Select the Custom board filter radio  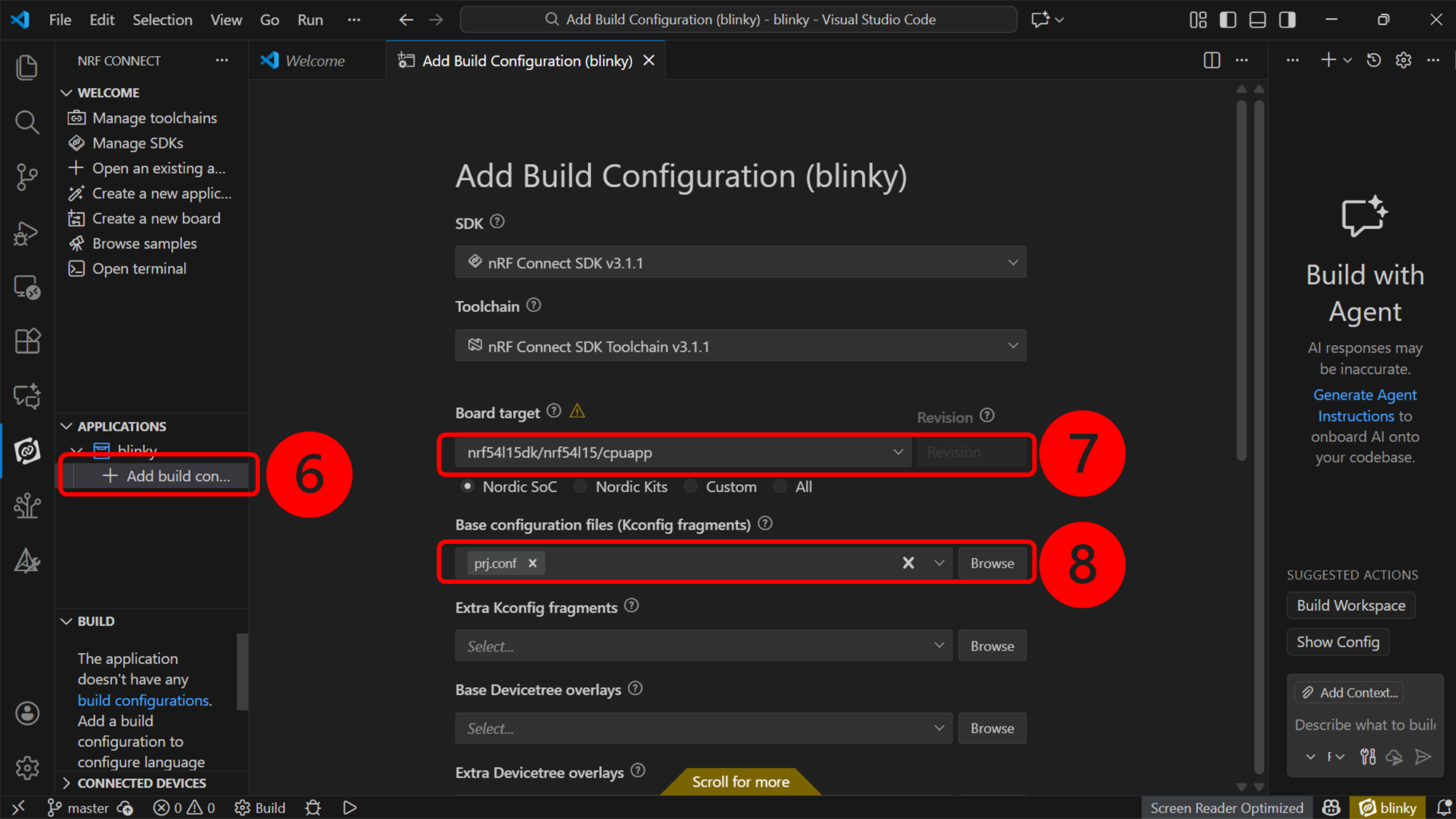(x=691, y=486)
